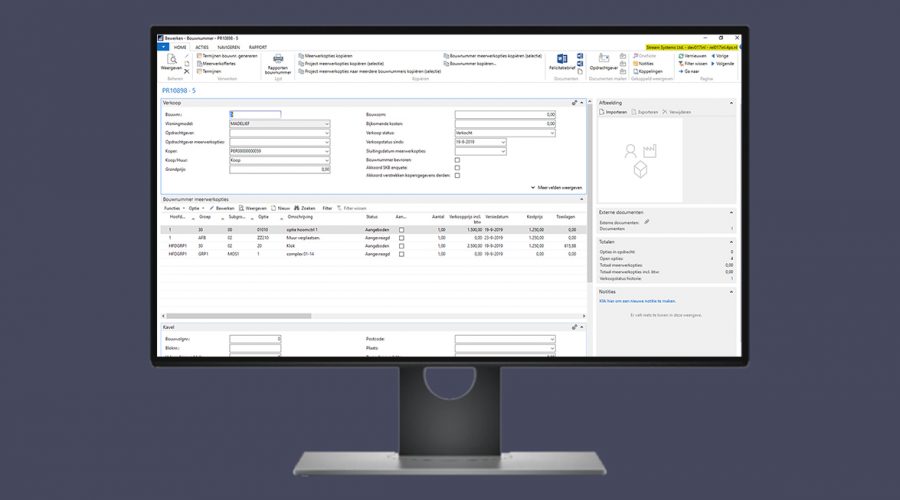Click Bouwnummer meerwerkopties kopiëren (selectie)

tap(492, 56)
